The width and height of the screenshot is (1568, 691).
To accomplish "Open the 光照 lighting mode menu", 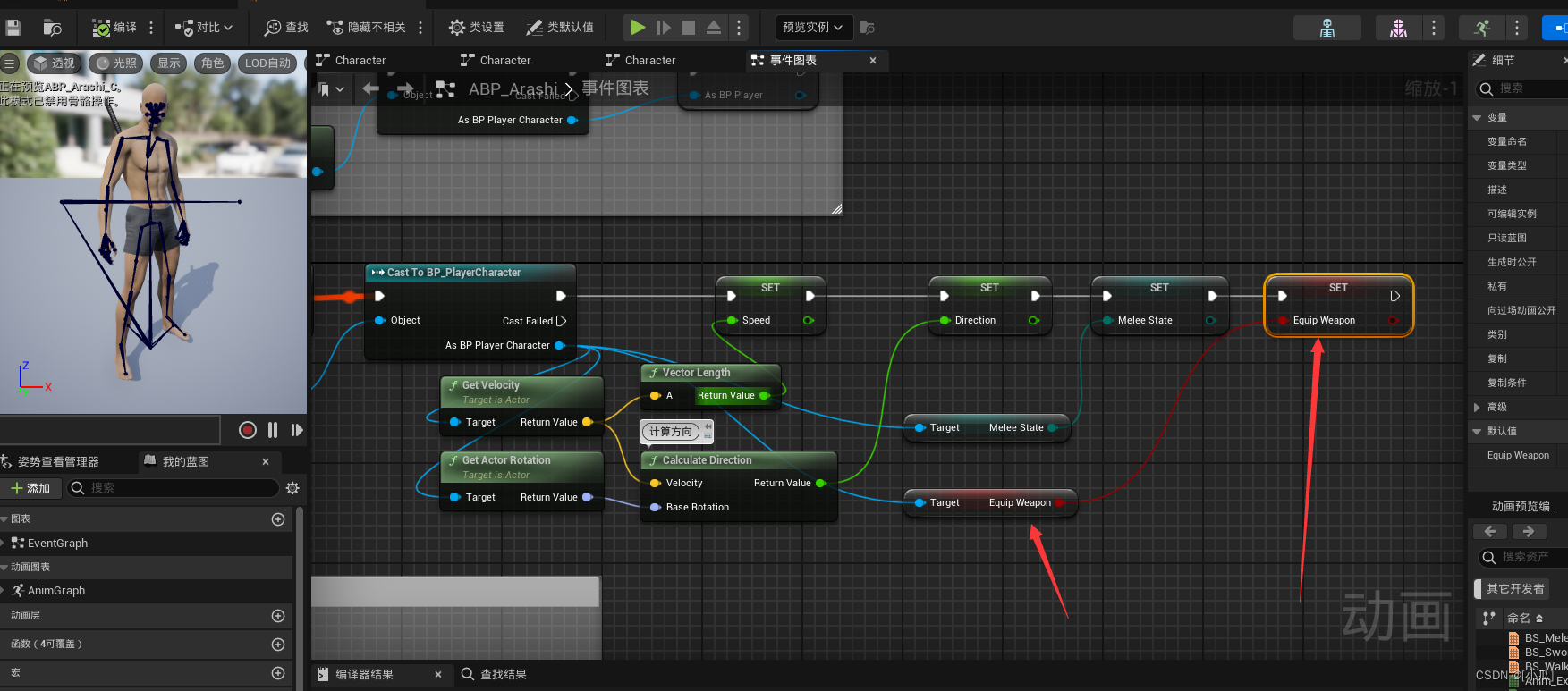I will 116,63.
